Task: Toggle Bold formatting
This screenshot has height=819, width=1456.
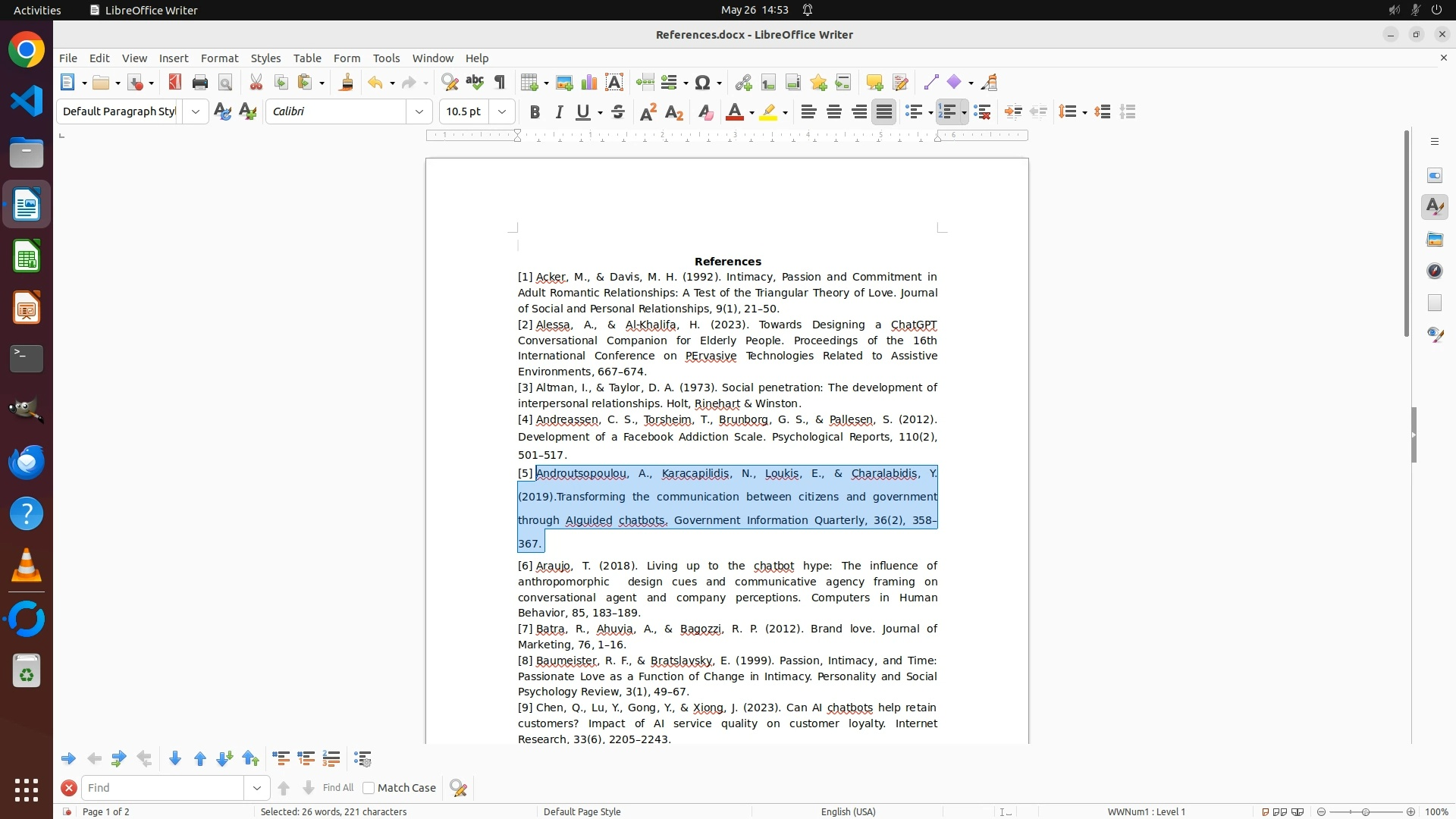Action: pos(535,112)
